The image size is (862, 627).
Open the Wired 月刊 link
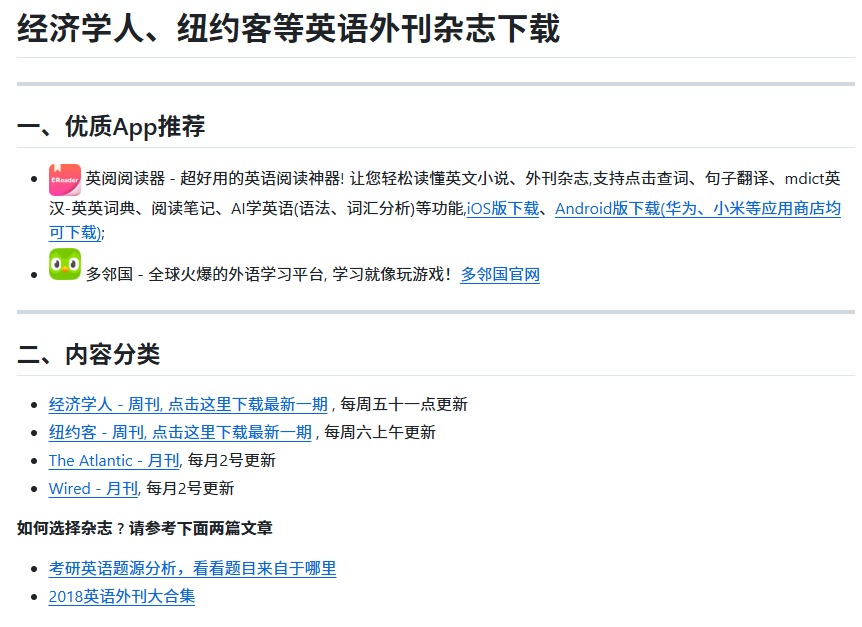(93, 489)
